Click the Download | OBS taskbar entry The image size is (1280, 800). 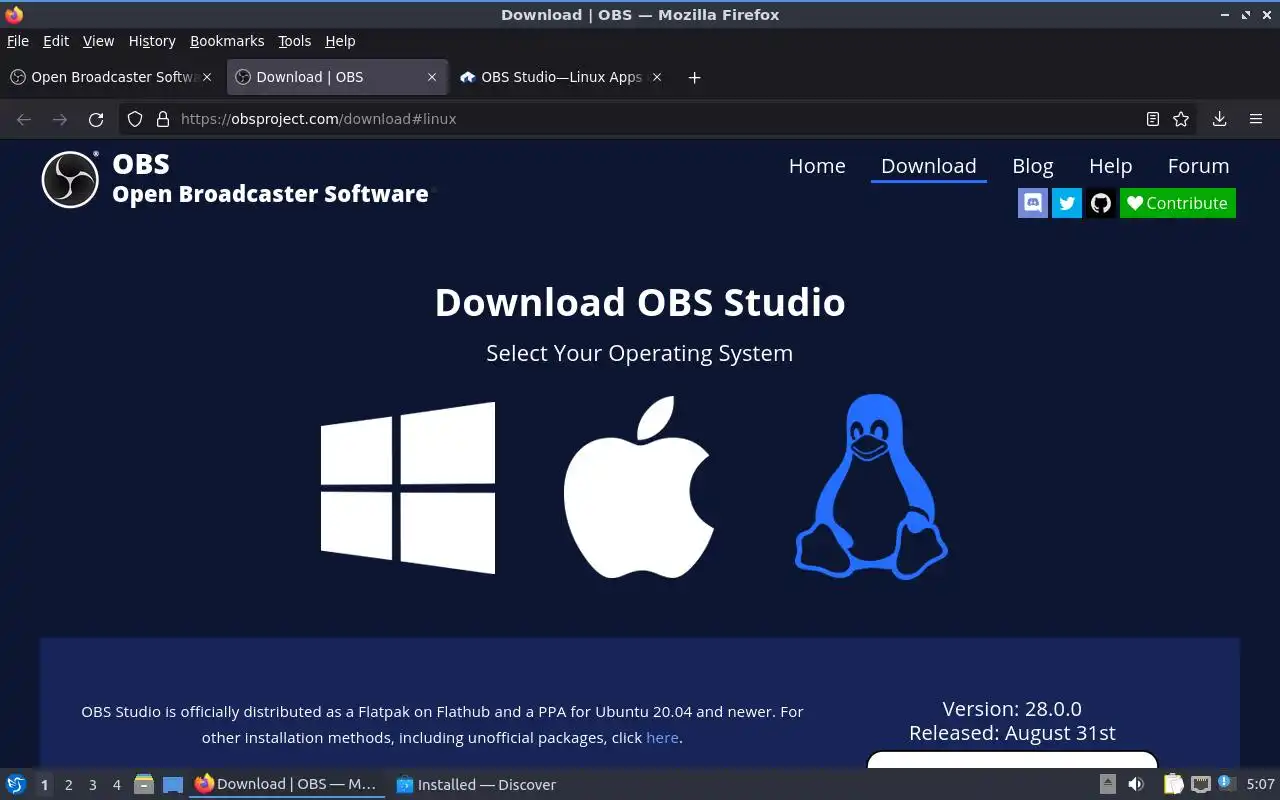tap(287, 784)
